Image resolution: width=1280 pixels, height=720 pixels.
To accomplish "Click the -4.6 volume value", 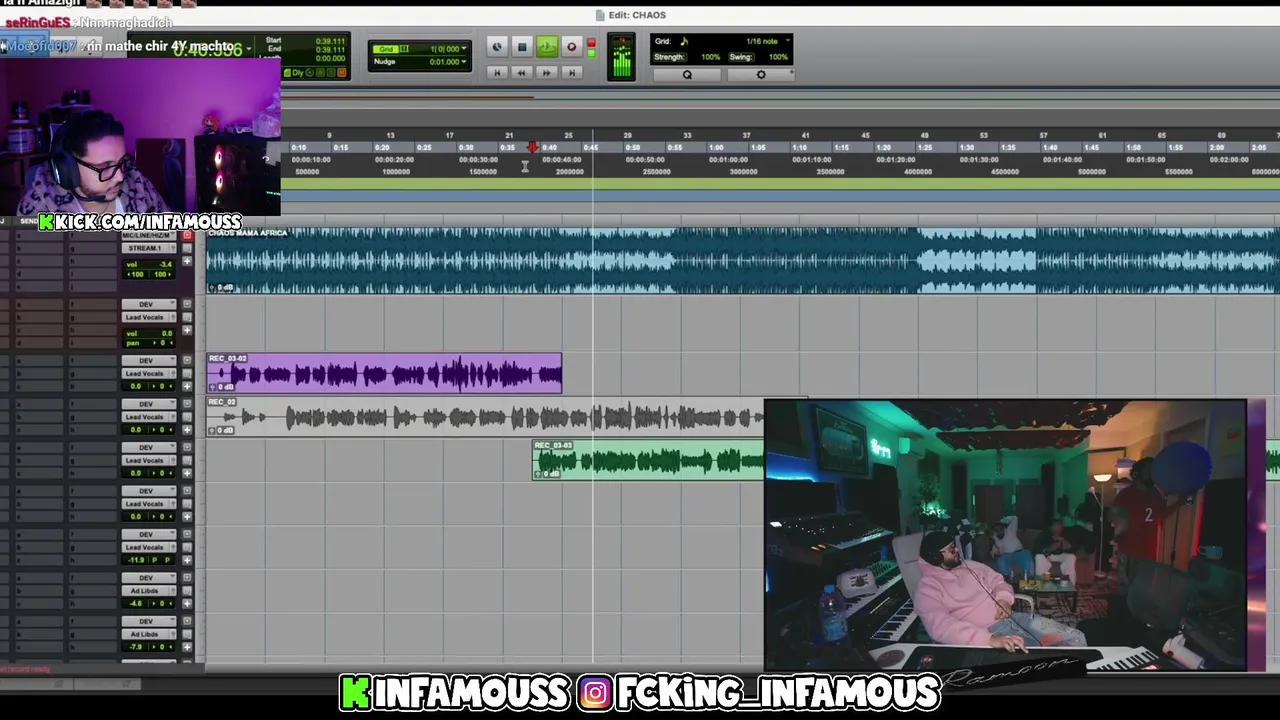I will tap(138, 604).
